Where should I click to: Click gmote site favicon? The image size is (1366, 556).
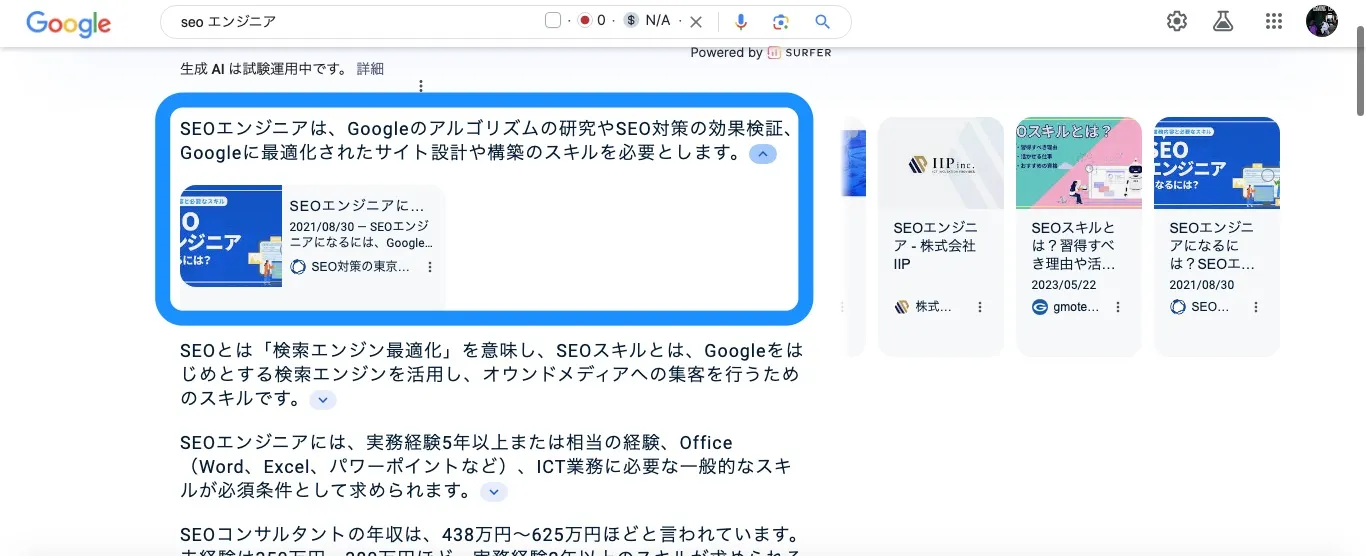1040,307
